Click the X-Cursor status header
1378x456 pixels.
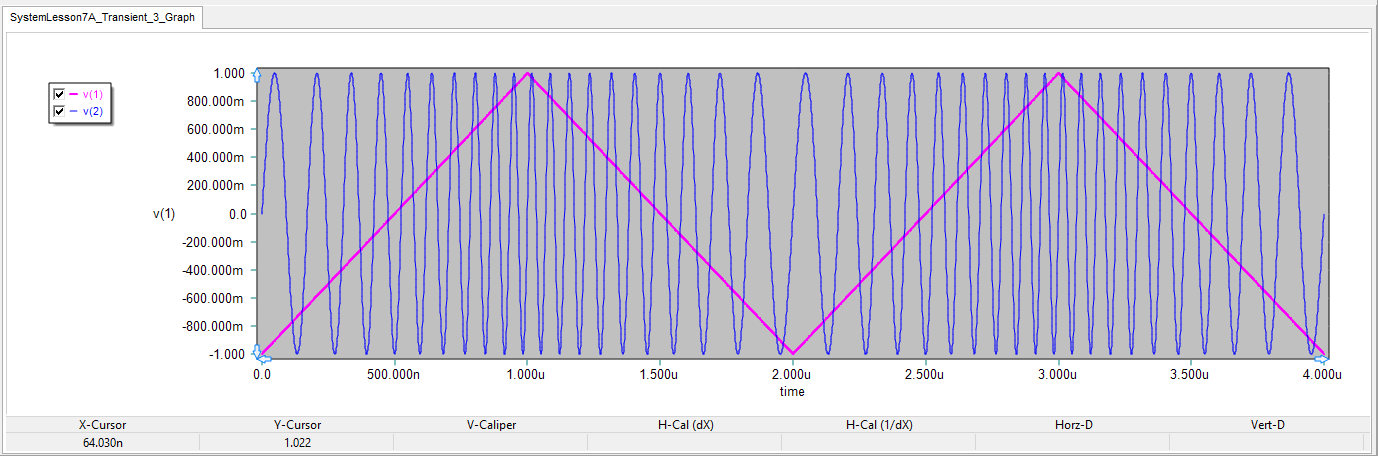[x=103, y=425]
